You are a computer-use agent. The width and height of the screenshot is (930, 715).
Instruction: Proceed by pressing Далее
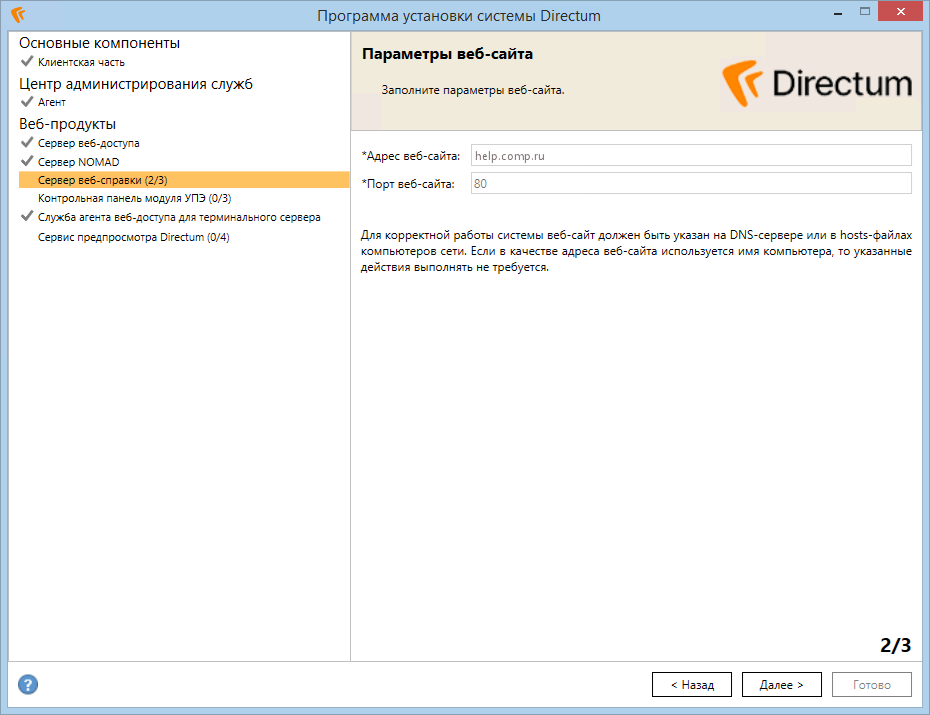click(x=781, y=685)
